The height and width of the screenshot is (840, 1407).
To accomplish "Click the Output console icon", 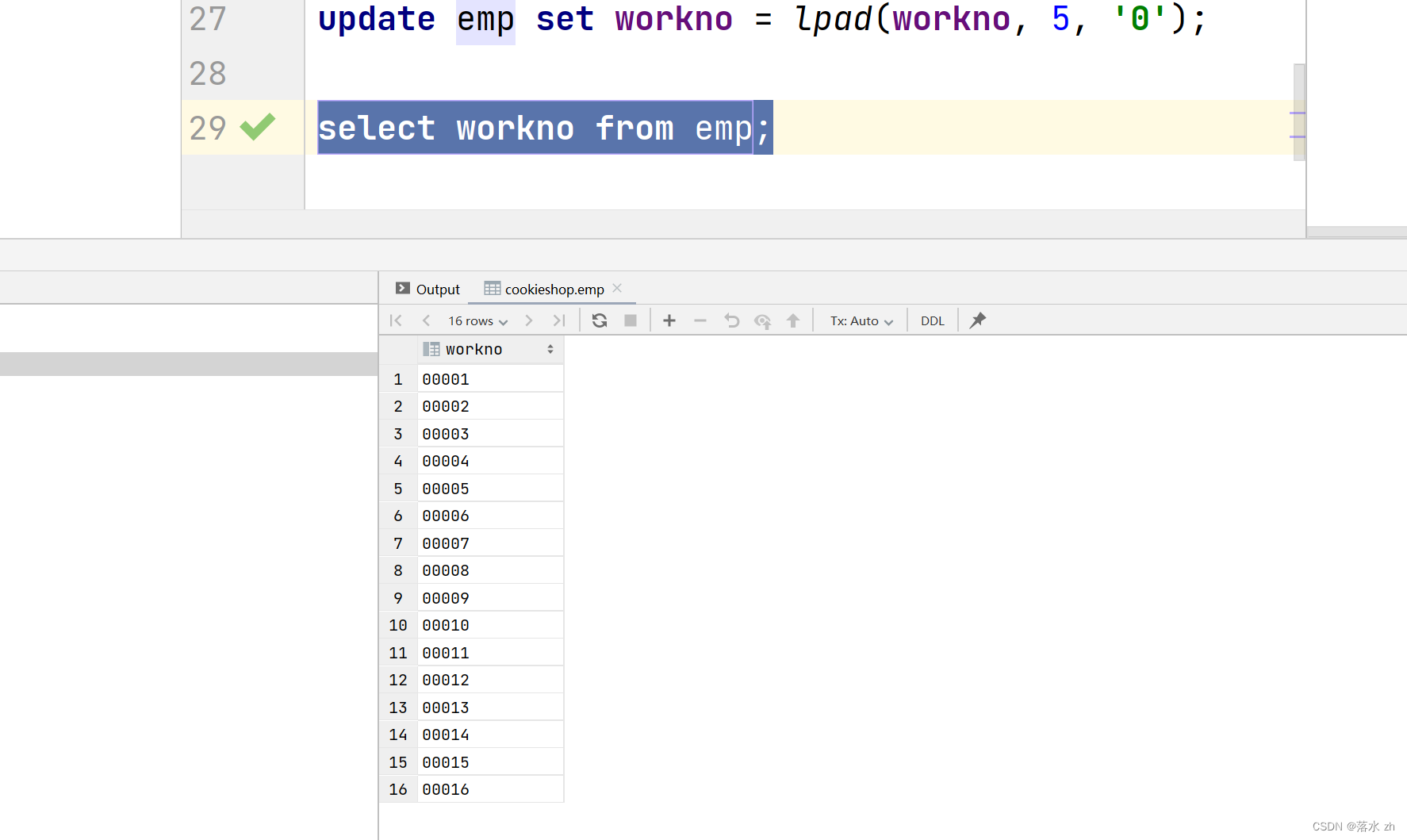I will (403, 289).
